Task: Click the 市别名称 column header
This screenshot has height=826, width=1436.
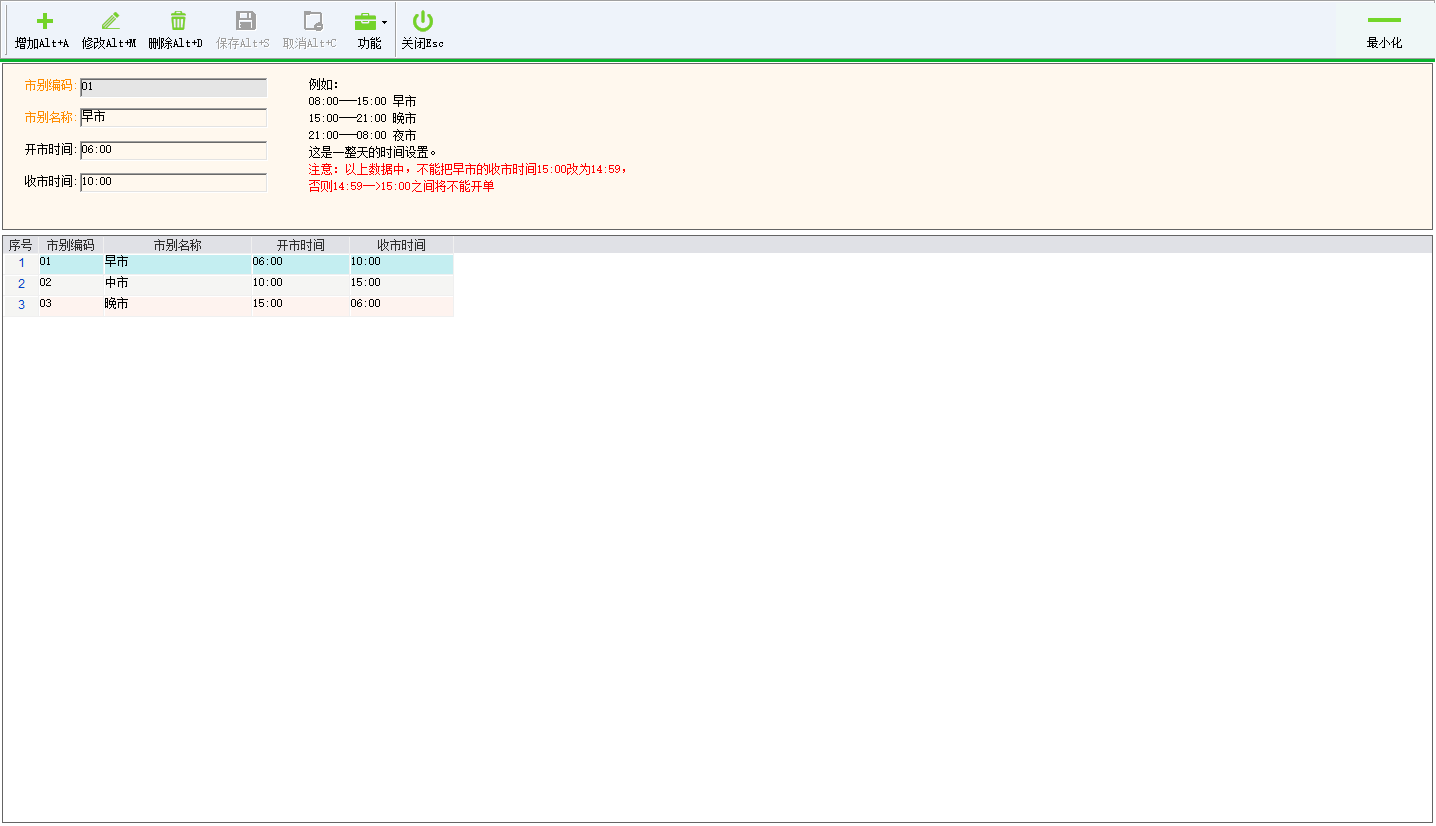Action: point(177,245)
